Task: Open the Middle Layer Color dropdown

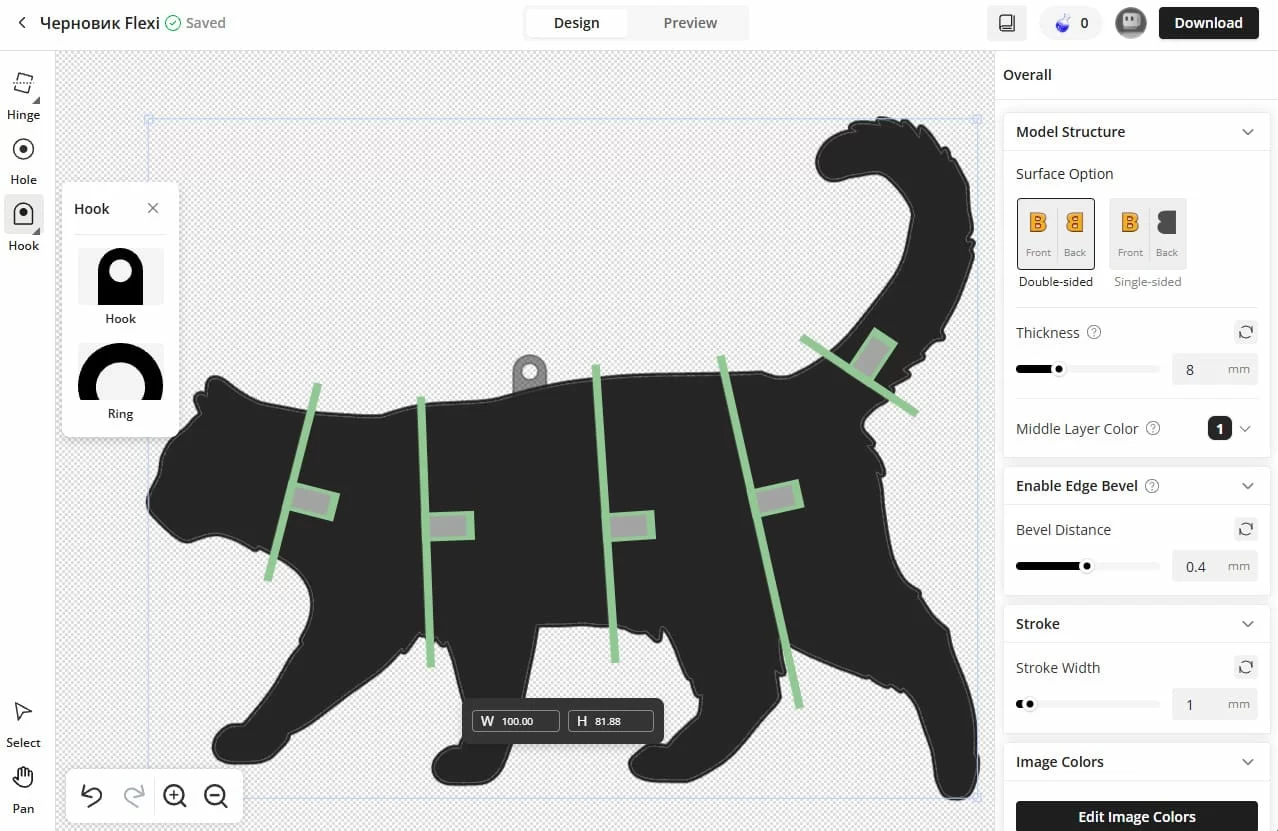Action: pyautogui.click(x=1230, y=428)
